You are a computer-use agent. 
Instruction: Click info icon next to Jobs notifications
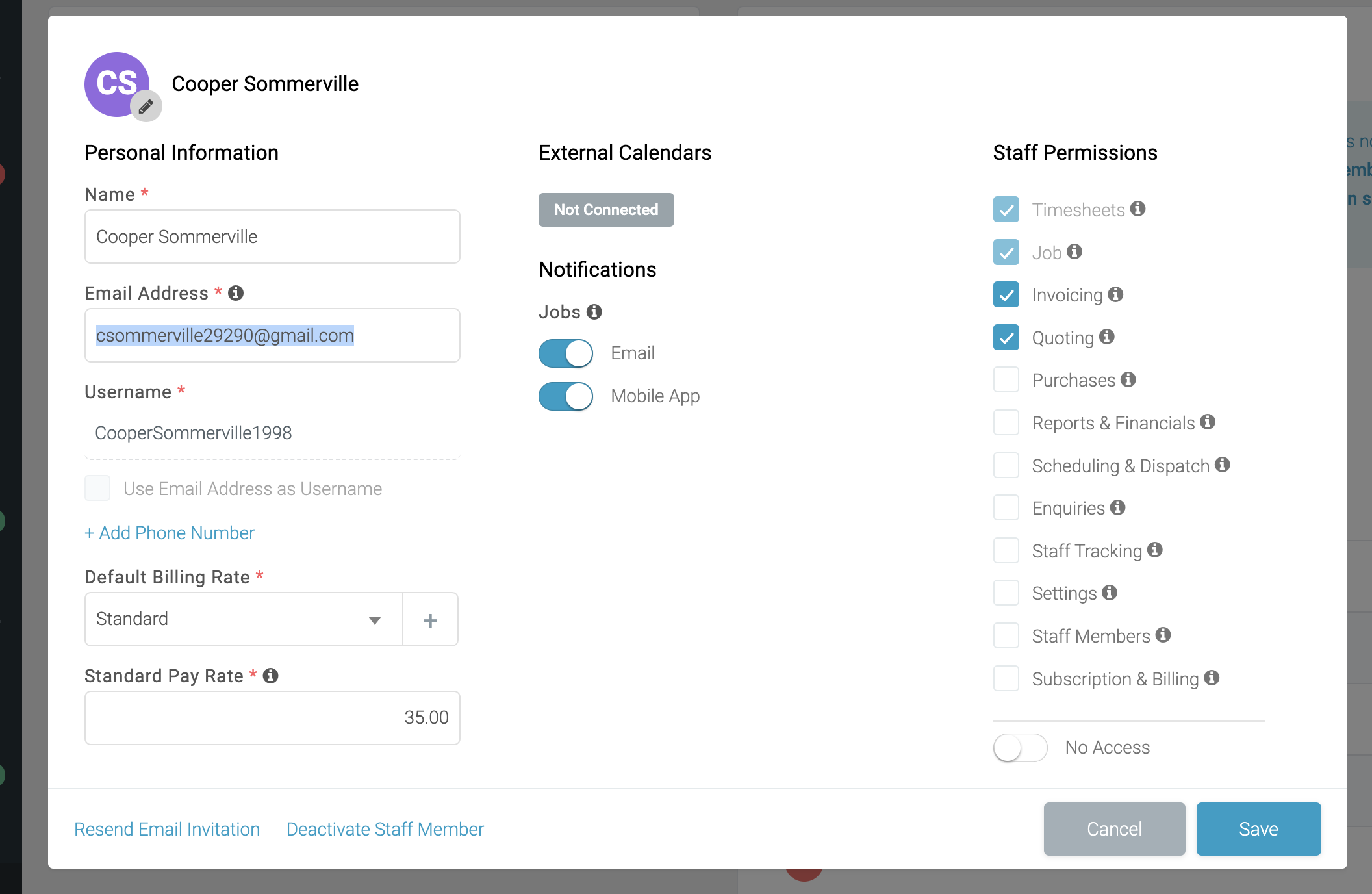click(594, 312)
